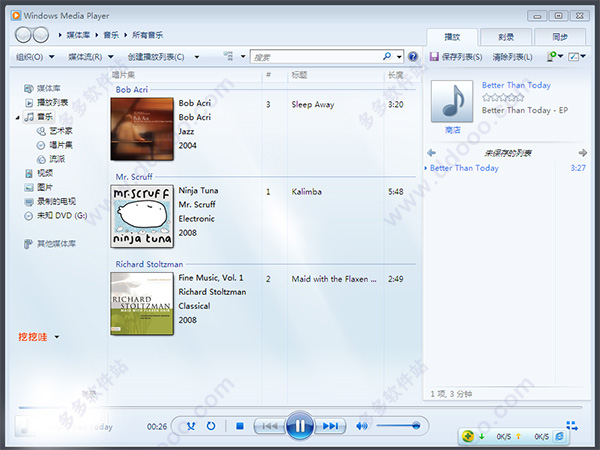Switch to the 播放 tab
The width and height of the screenshot is (600, 450).
(452, 37)
